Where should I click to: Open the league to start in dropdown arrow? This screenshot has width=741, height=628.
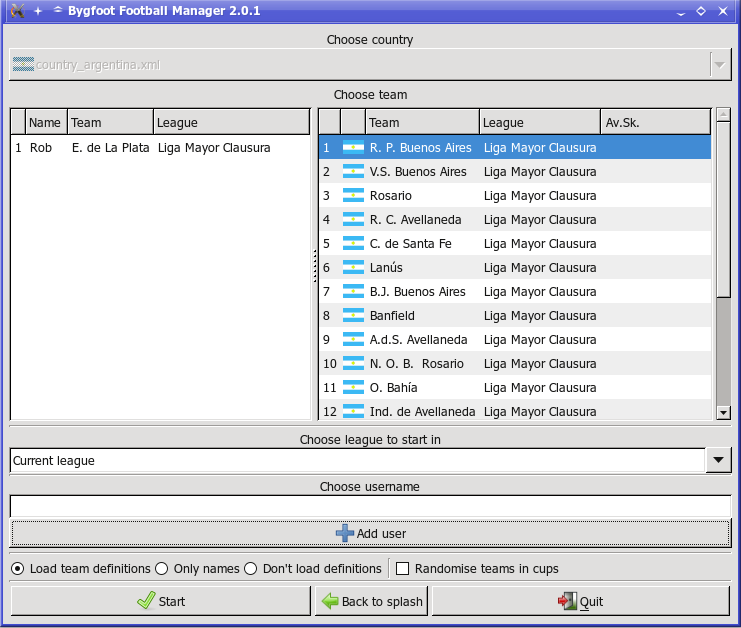(x=718, y=460)
